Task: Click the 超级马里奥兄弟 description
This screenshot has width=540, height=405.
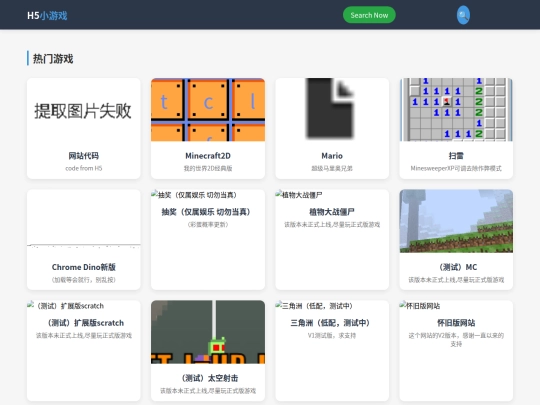Action: point(332,168)
